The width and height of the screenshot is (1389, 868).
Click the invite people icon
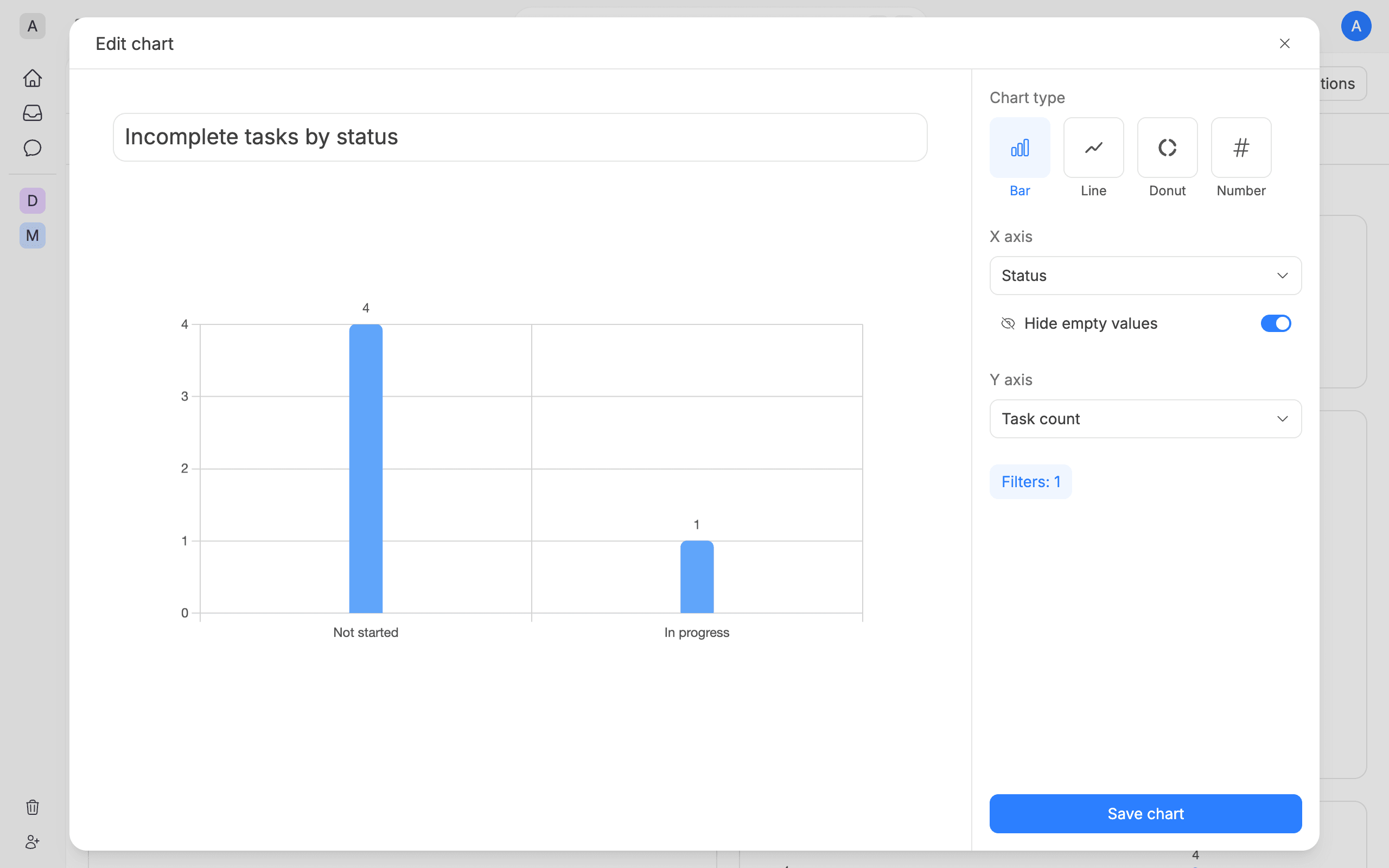tap(33, 842)
